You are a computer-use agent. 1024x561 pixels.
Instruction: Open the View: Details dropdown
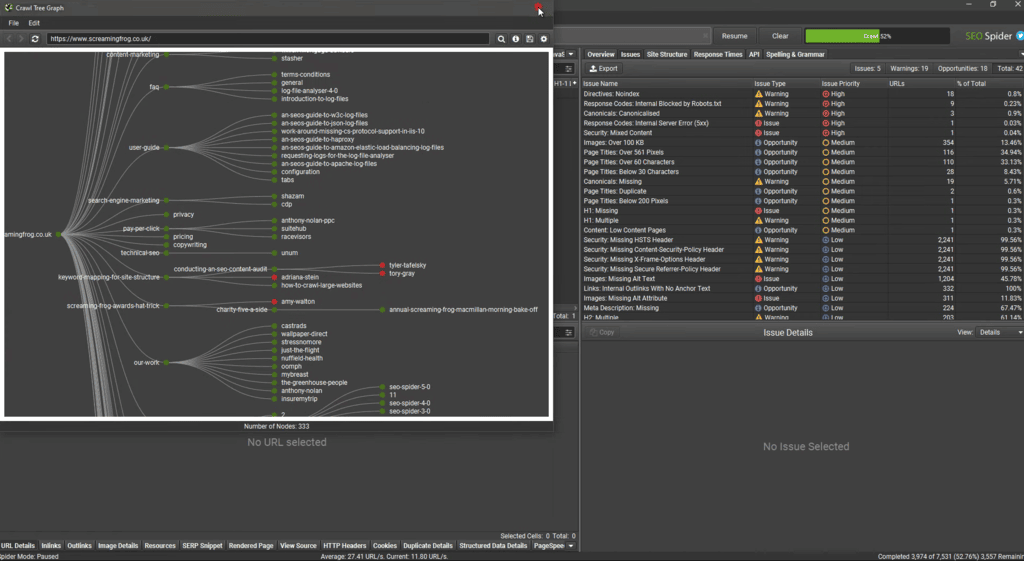999,332
